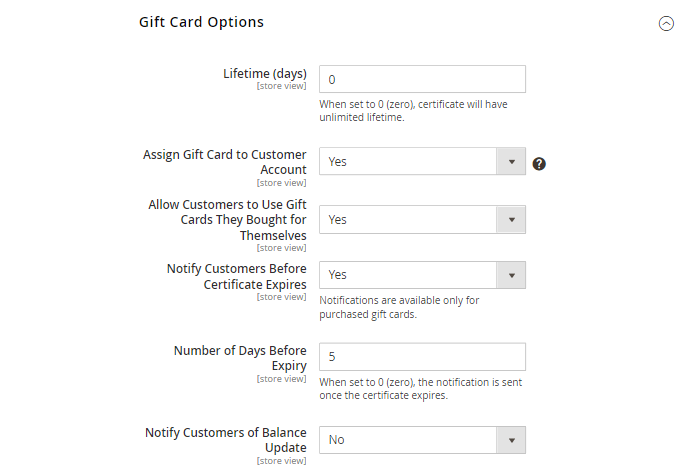Click the help question mark icon

point(539,163)
